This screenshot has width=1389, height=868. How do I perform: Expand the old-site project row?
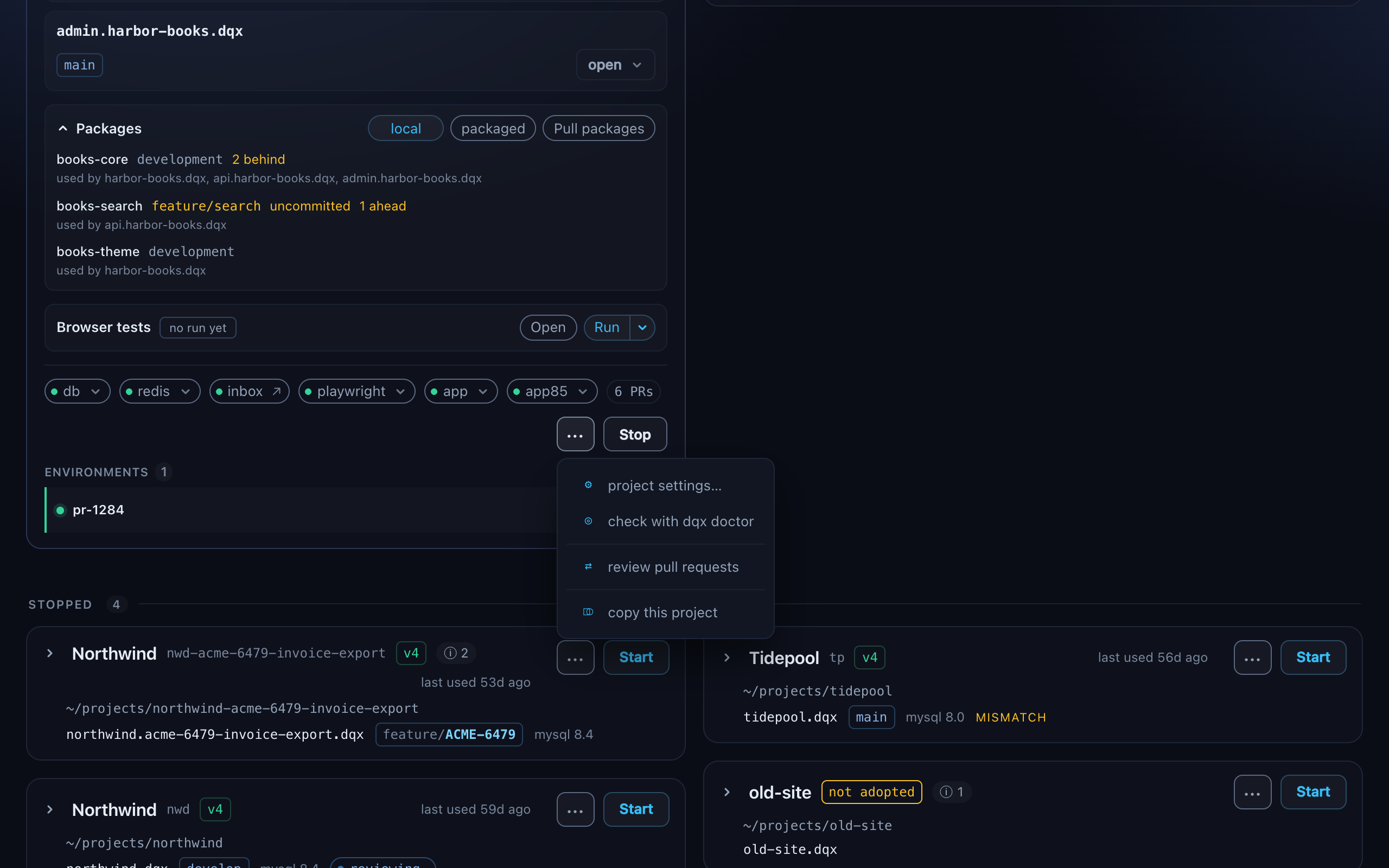pyautogui.click(x=727, y=792)
